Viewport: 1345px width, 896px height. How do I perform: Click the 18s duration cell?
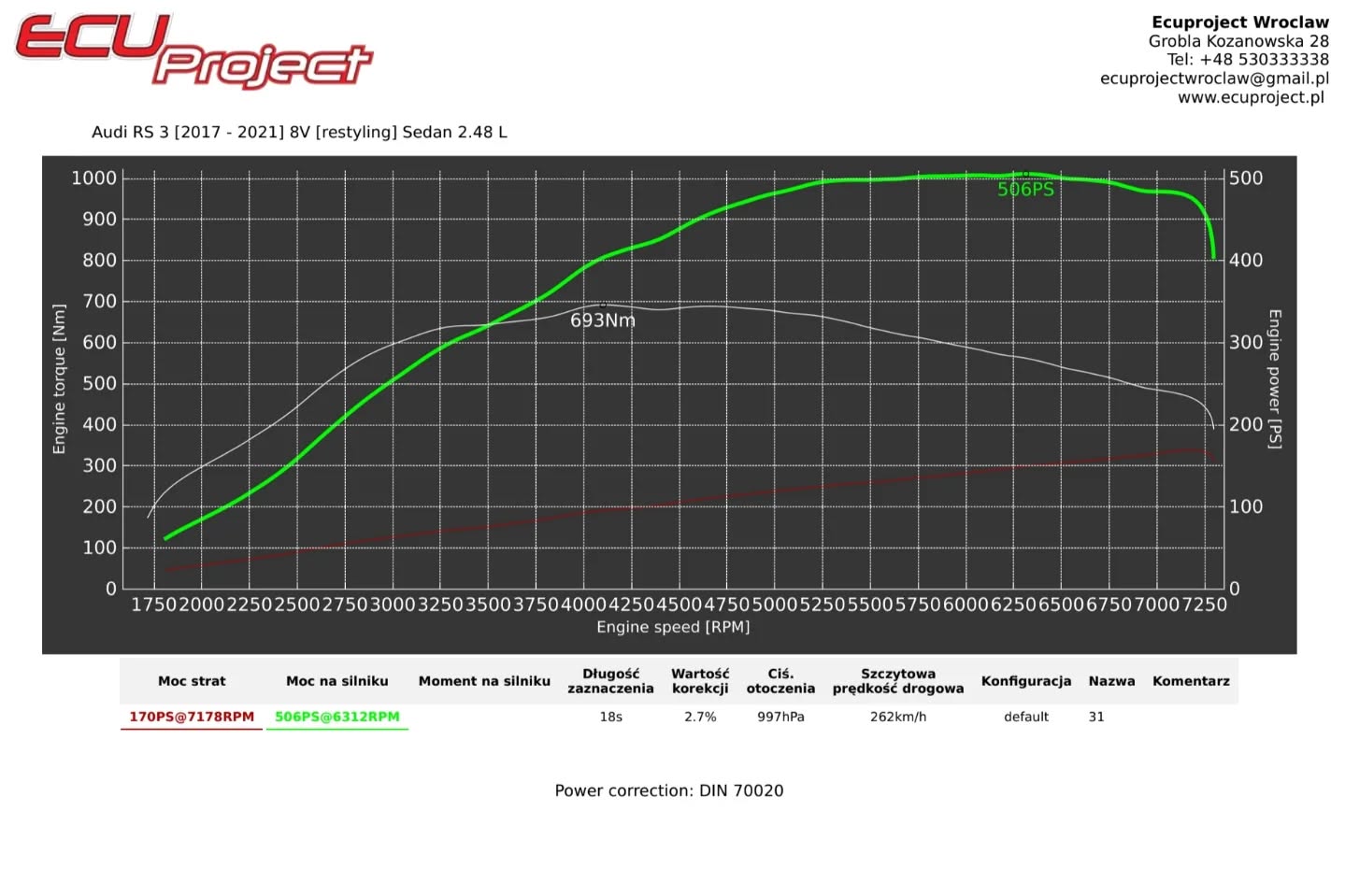[x=611, y=717]
